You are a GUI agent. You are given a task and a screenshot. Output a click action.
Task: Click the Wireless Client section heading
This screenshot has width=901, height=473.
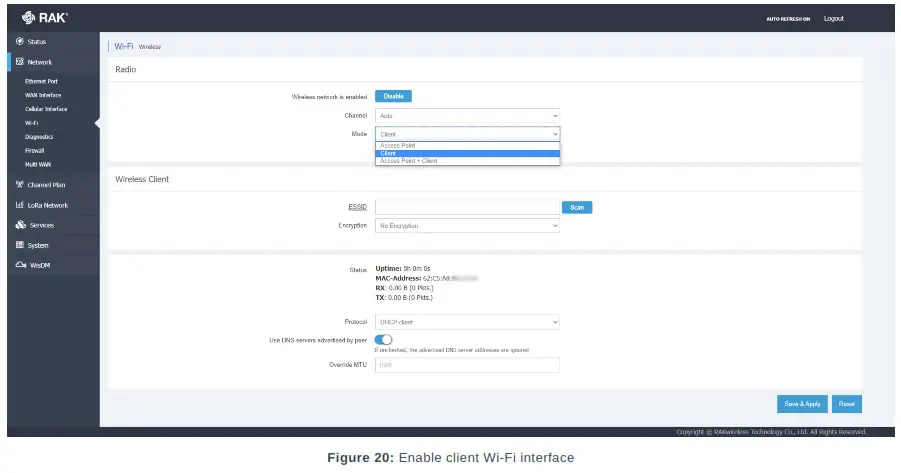tap(142, 179)
